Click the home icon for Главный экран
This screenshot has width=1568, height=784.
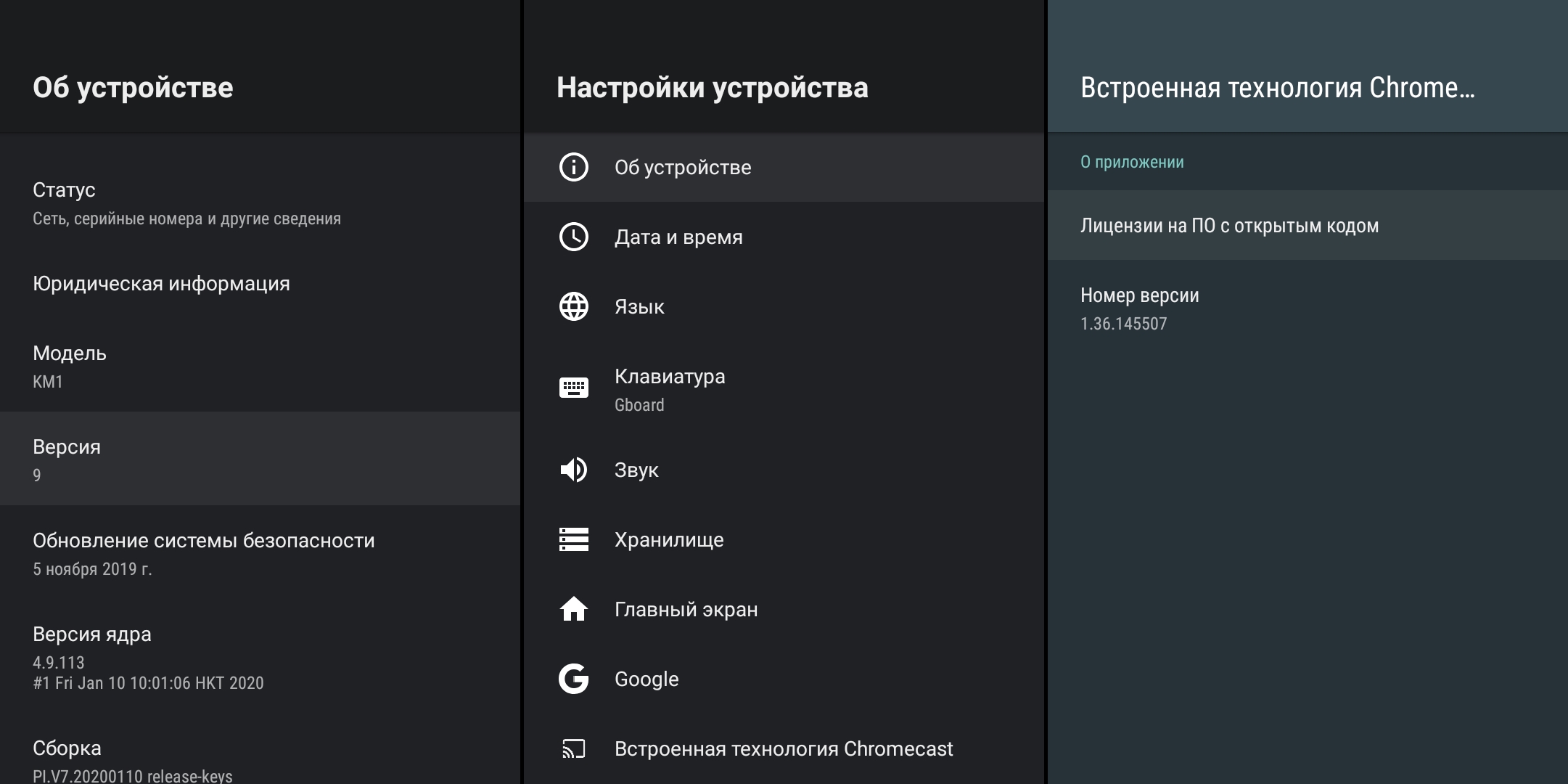click(573, 609)
